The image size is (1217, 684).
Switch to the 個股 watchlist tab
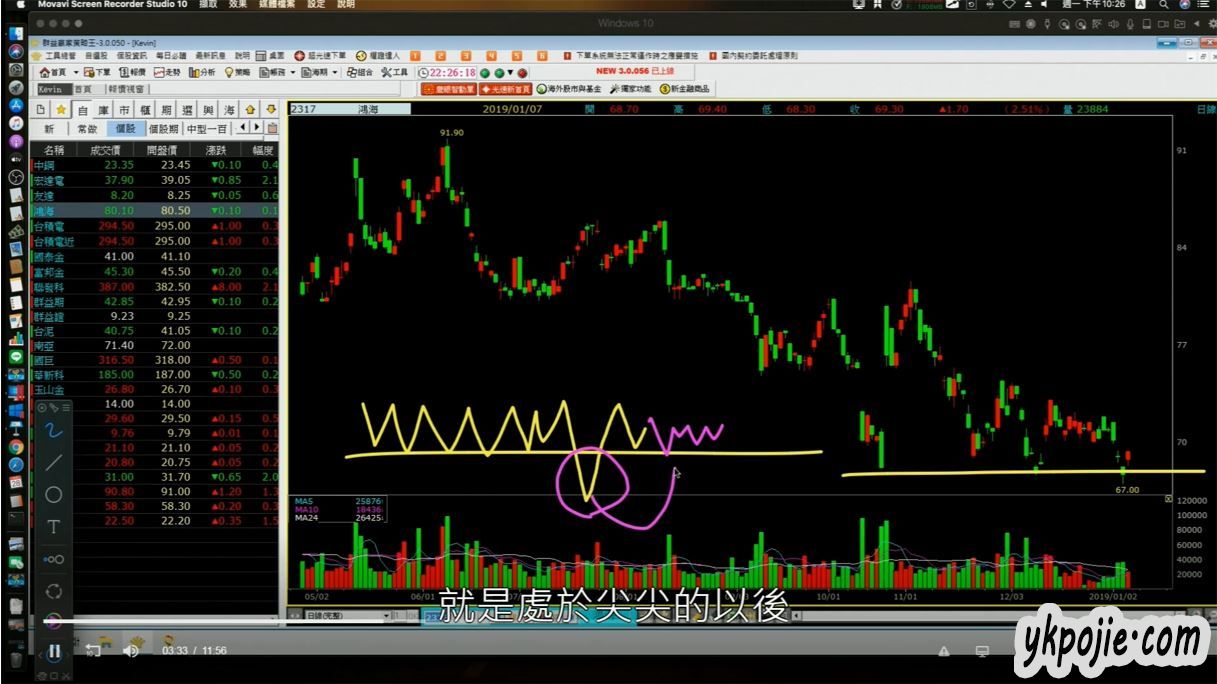pyautogui.click(x=125, y=128)
